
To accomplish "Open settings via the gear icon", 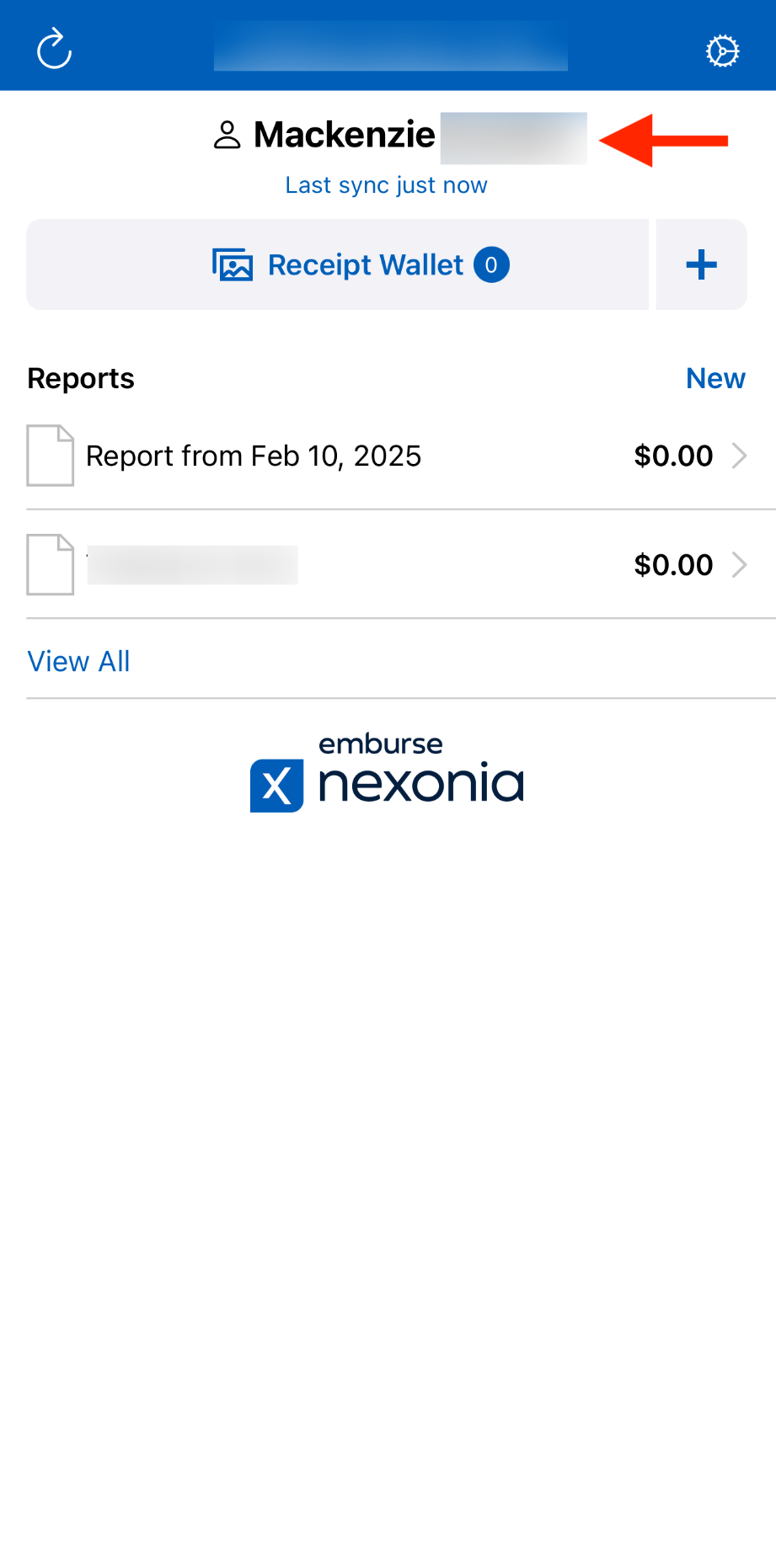I will coord(722,51).
